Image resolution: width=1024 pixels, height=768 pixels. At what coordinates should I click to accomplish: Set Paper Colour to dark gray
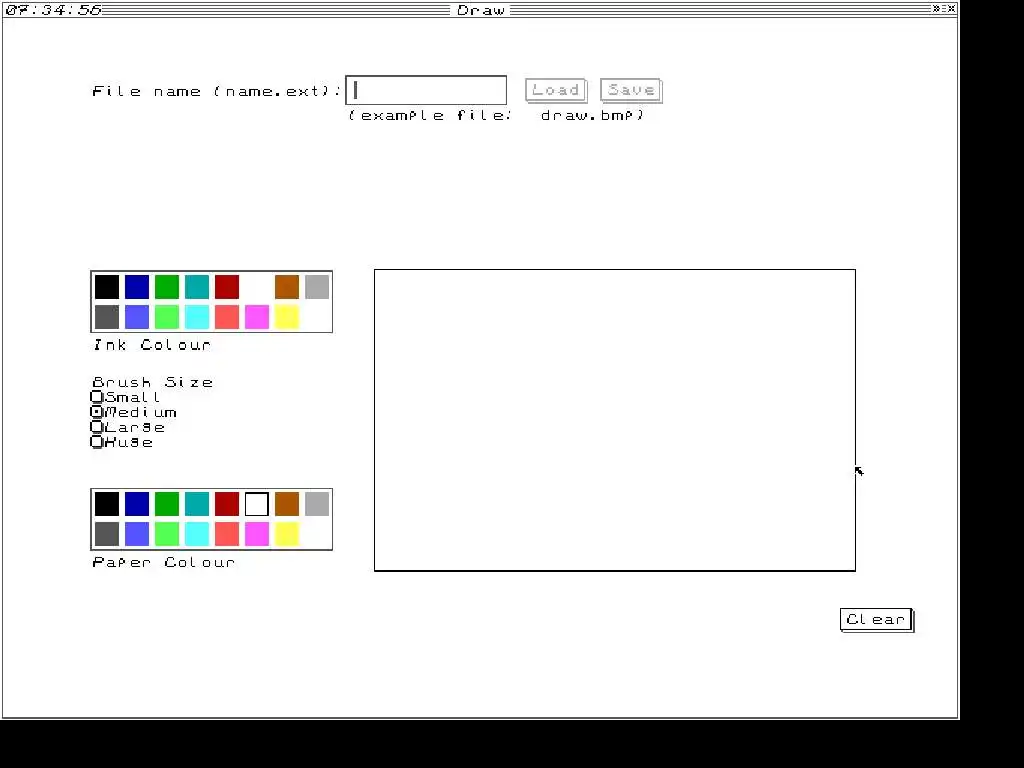click(107, 534)
